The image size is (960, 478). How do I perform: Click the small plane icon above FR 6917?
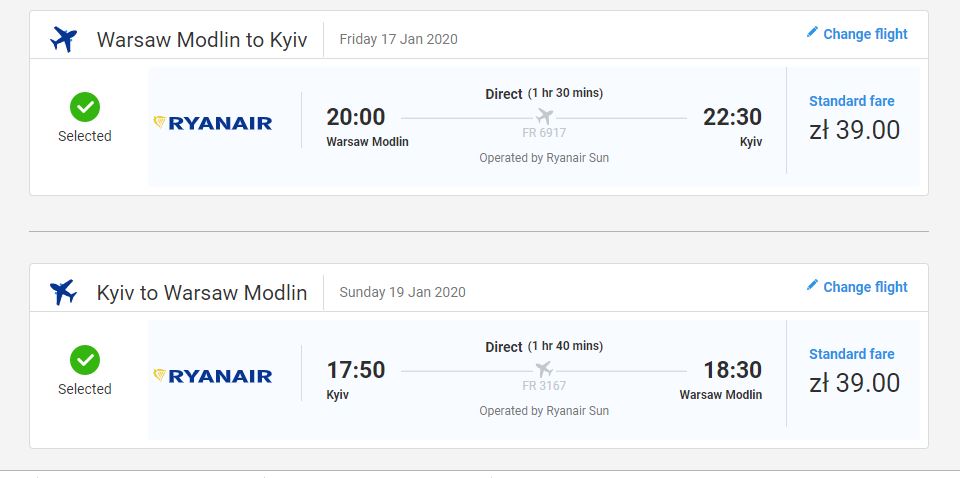click(544, 116)
